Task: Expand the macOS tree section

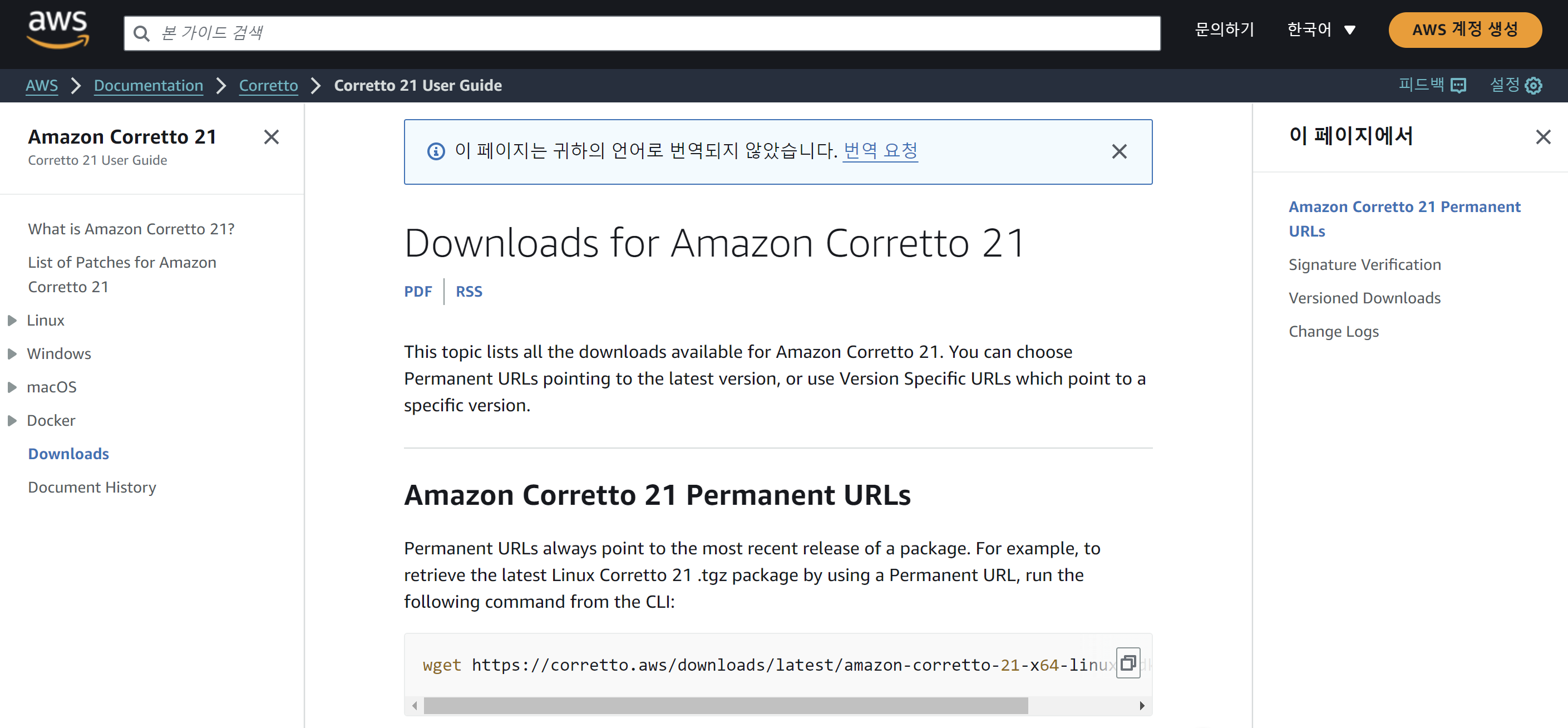Action: click(x=12, y=387)
